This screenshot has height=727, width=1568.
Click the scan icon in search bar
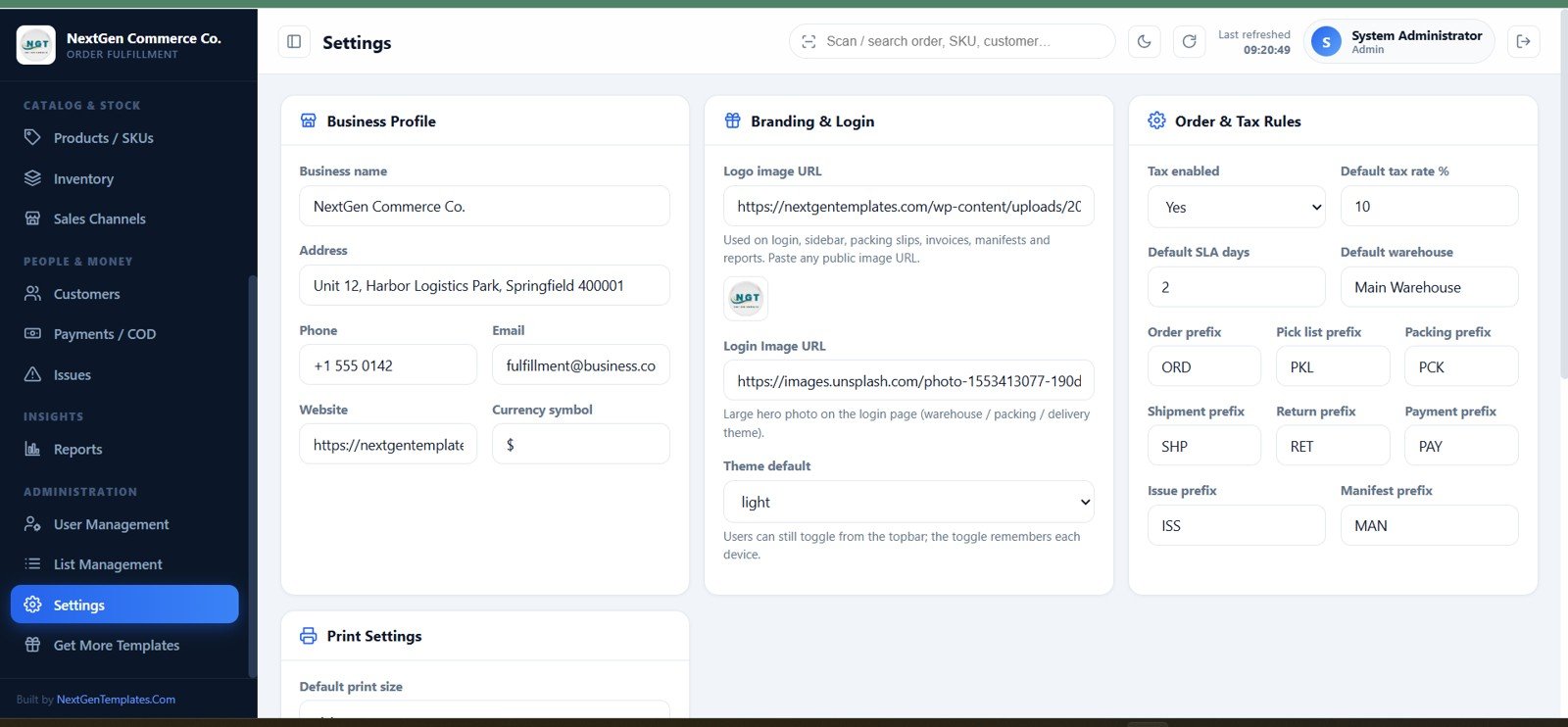point(808,41)
